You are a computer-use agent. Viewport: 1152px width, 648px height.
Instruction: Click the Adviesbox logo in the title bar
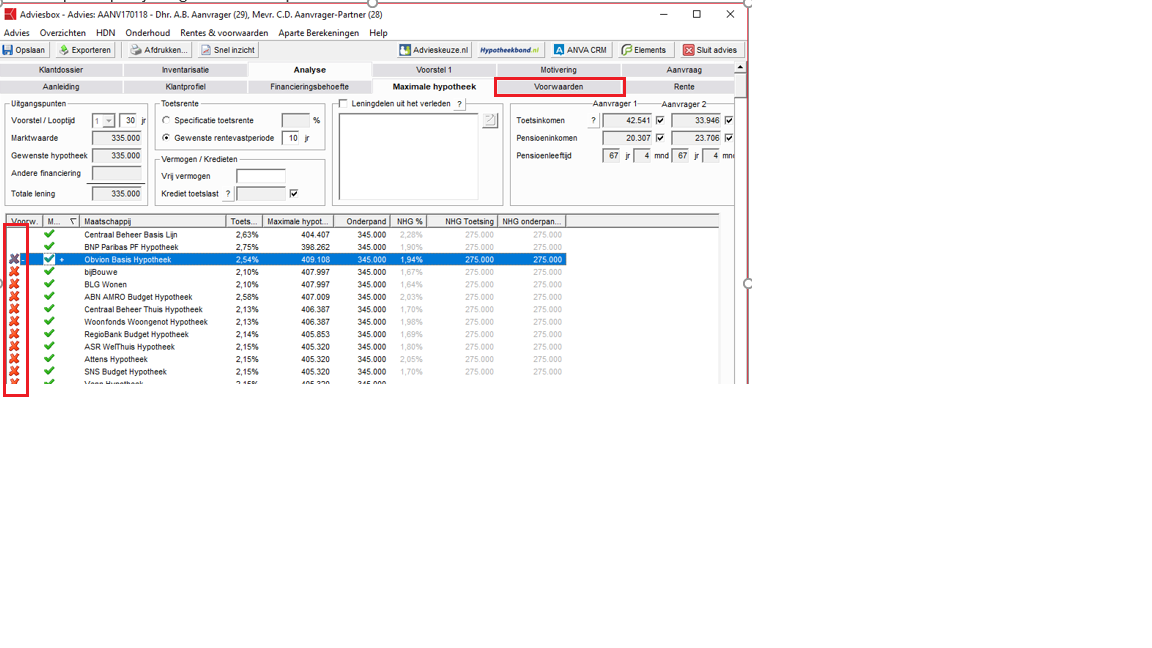pyautogui.click(x=10, y=14)
